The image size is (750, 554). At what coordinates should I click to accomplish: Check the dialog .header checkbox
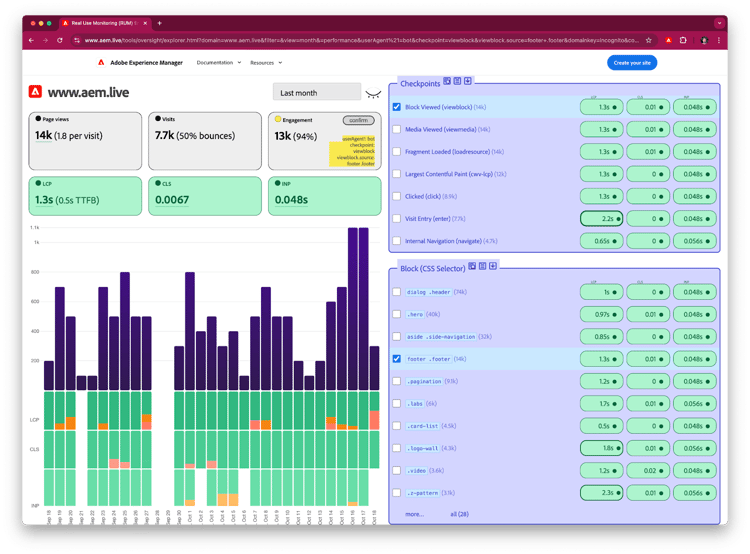397,292
